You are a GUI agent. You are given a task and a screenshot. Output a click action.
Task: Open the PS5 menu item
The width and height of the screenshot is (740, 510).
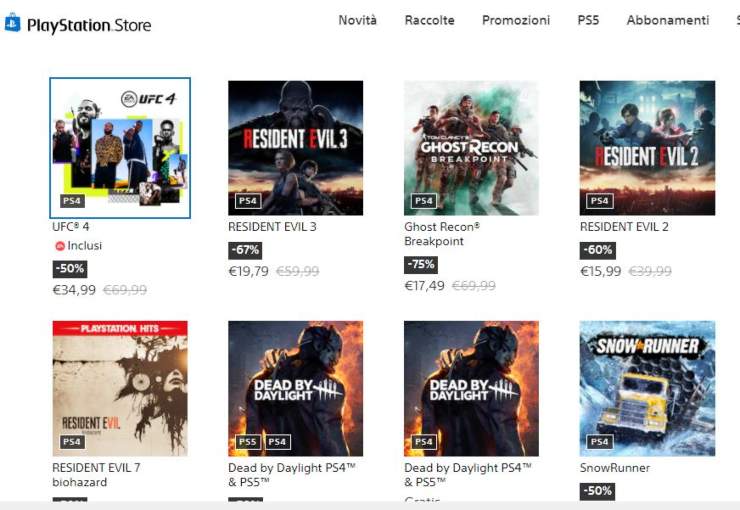click(x=588, y=20)
